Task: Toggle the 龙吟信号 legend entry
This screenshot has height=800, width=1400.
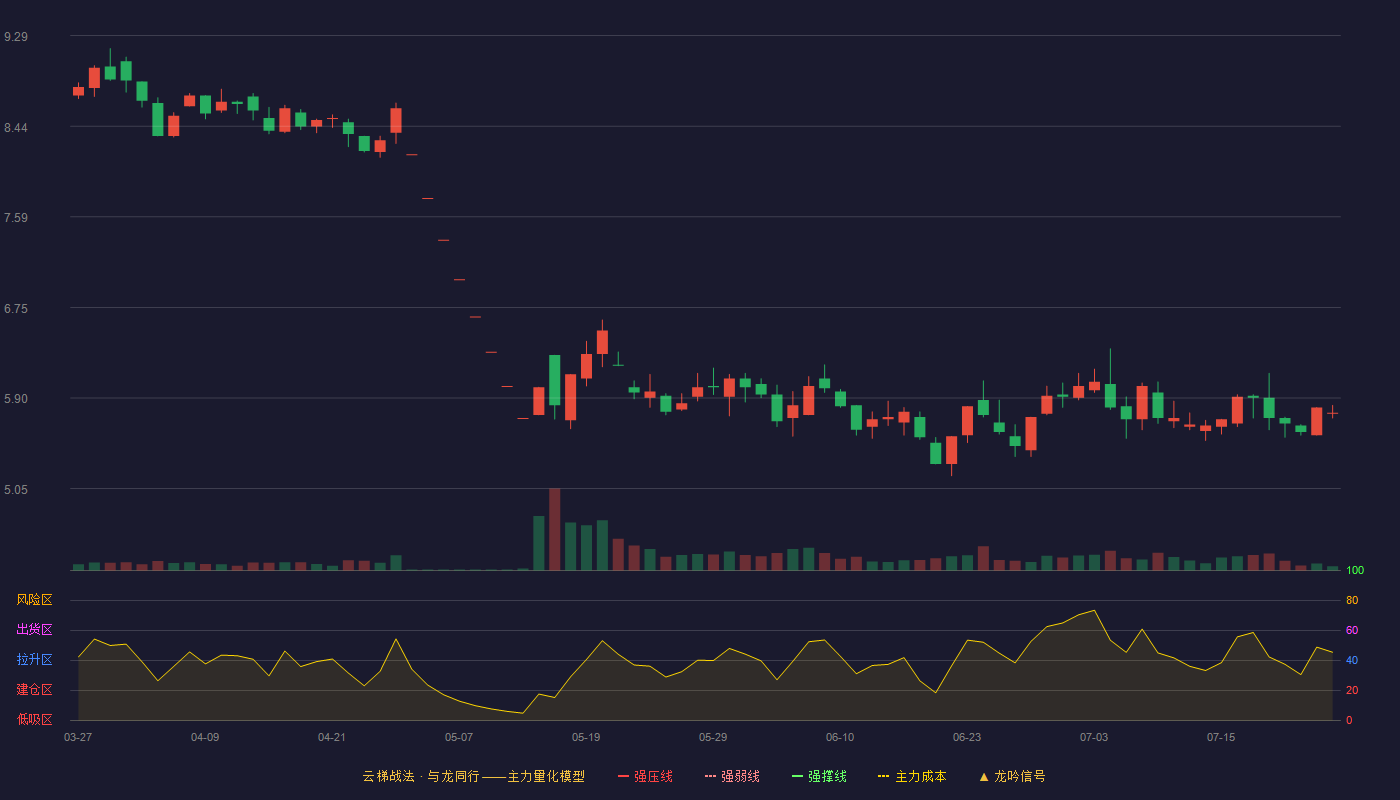Action: [1012, 776]
